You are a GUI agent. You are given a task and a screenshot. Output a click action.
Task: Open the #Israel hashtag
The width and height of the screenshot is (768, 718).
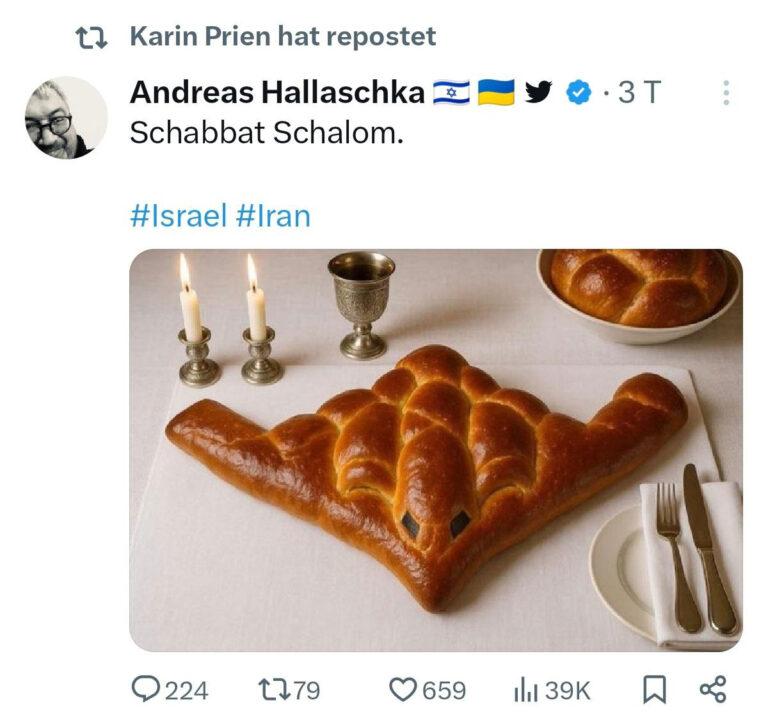coord(179,216)
